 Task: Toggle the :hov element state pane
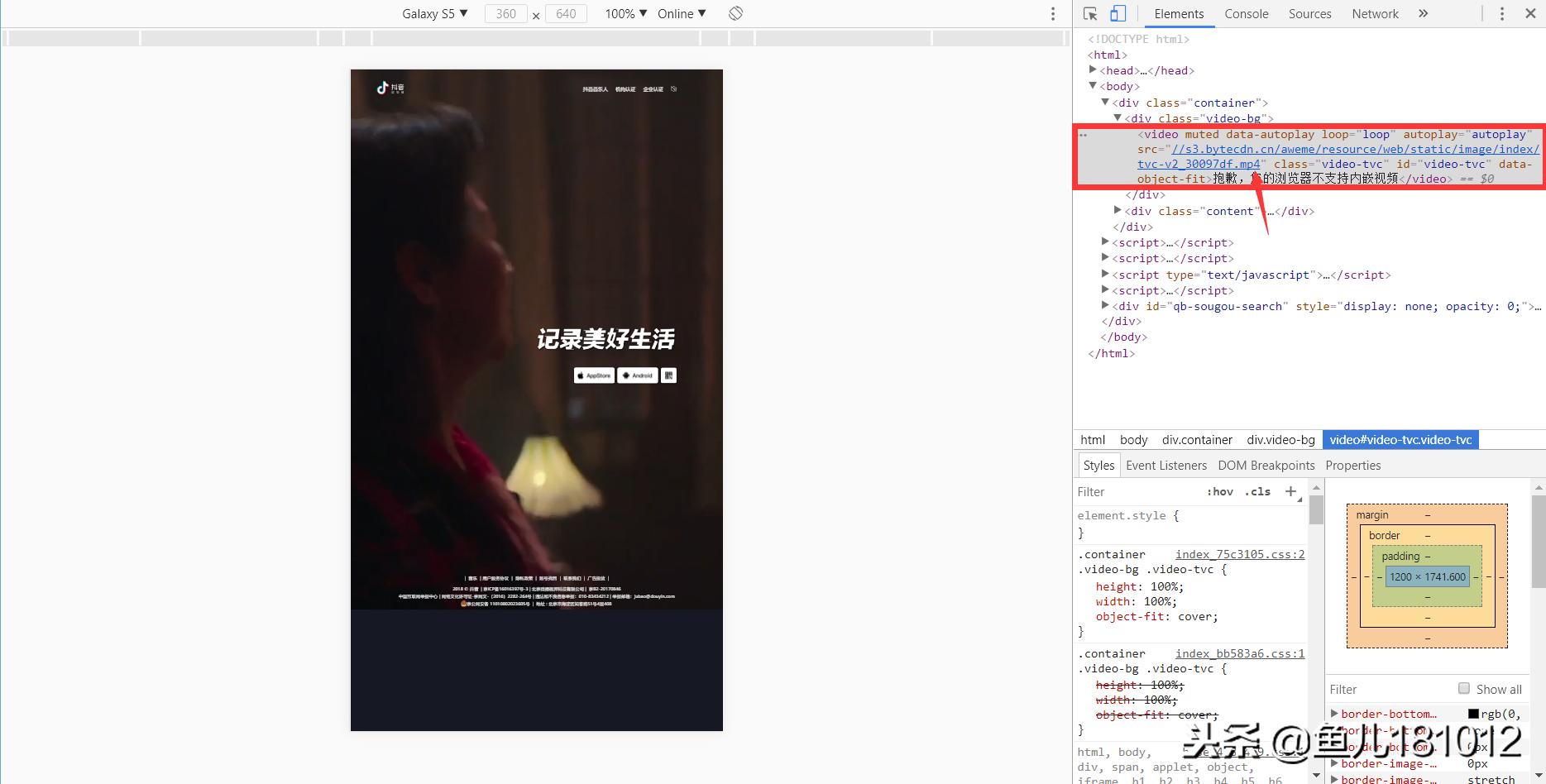1220,491
